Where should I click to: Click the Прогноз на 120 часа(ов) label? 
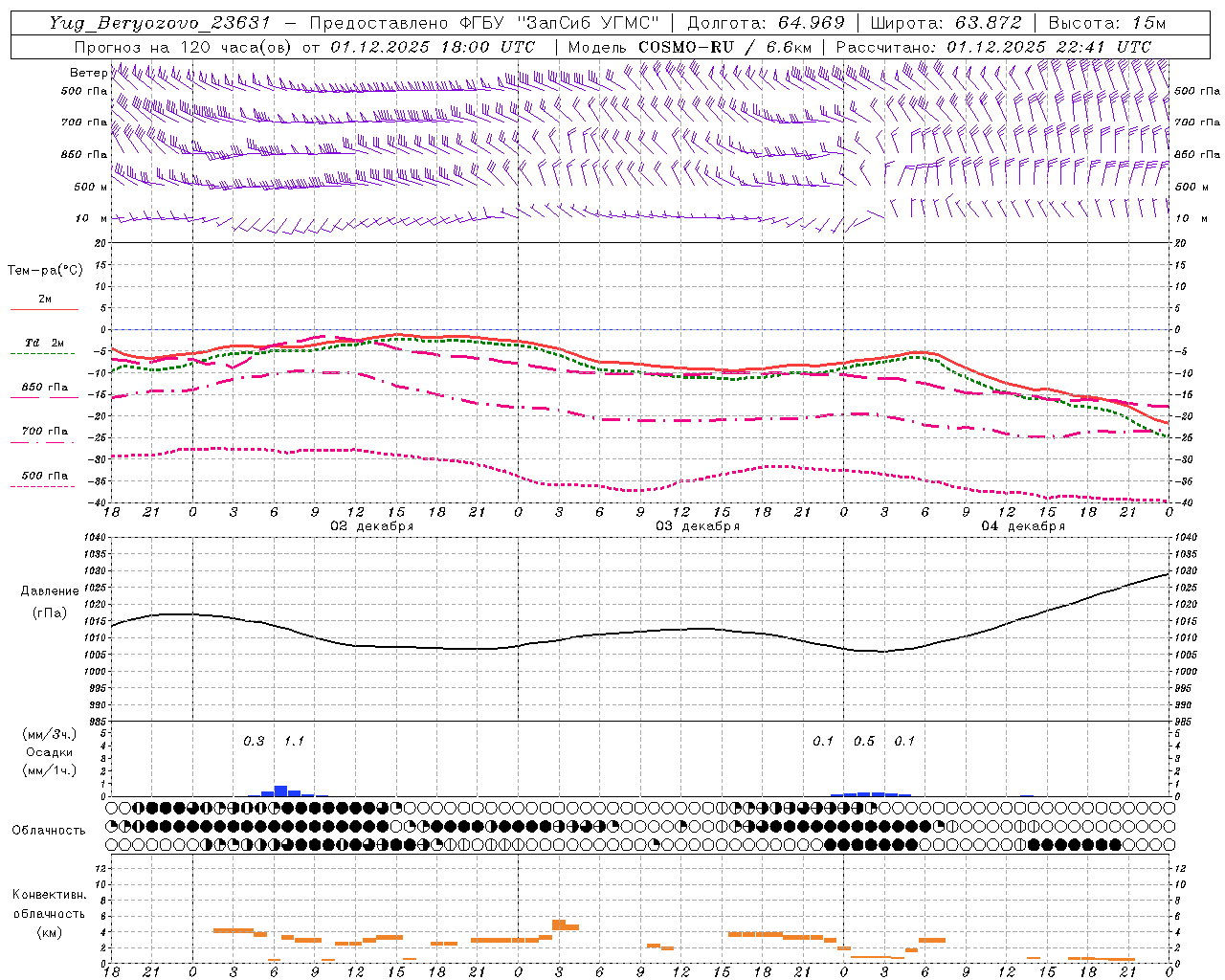pos(185,46)
